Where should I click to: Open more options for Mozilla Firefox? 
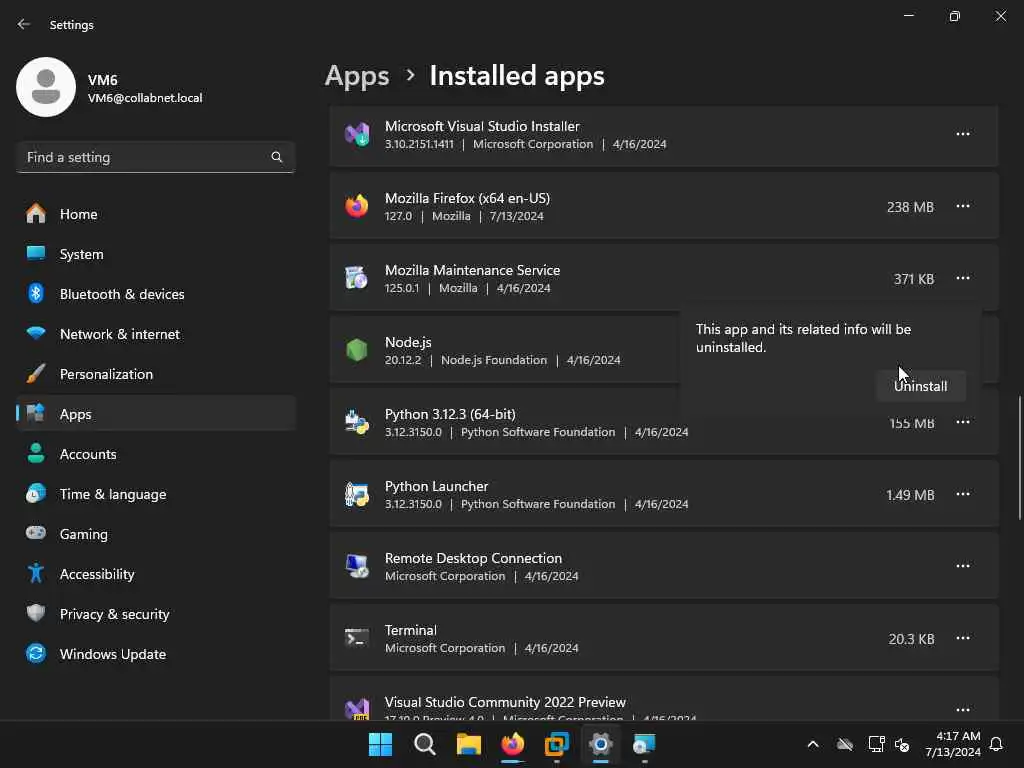point(963,206)
